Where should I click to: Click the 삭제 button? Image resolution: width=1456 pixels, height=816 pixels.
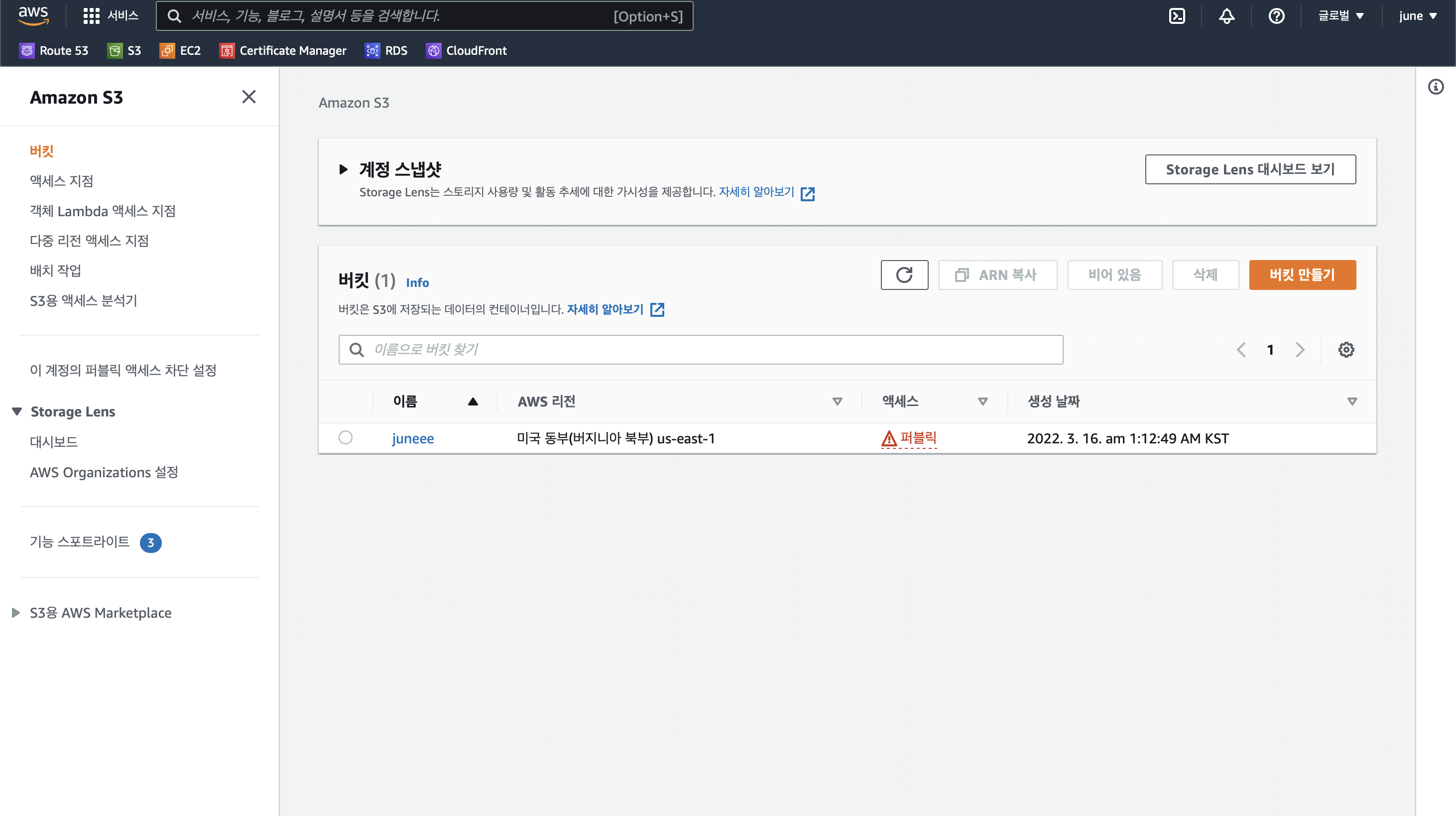click(1205, 275)
